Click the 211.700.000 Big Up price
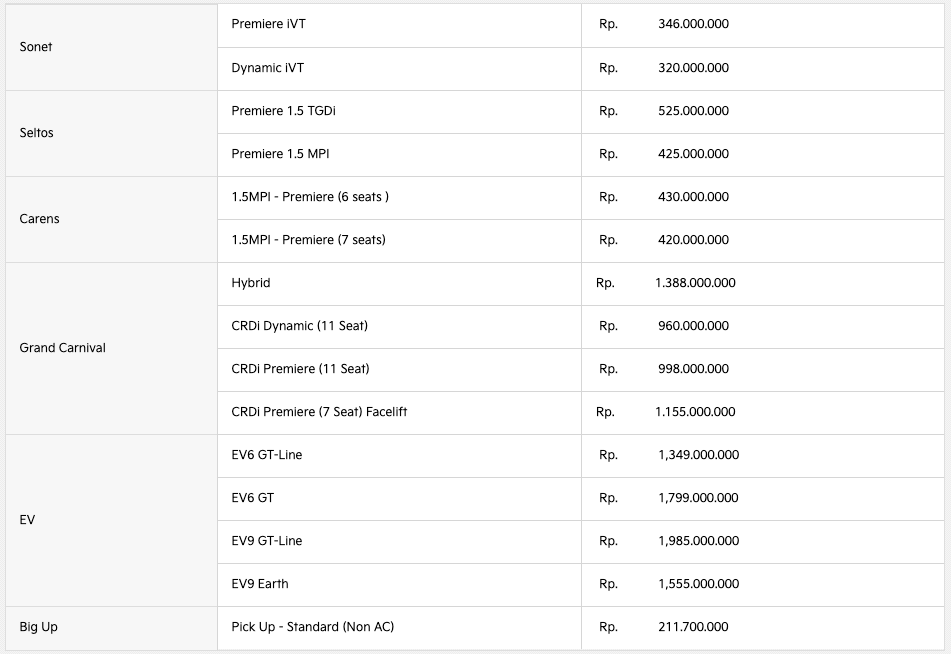951x654 pixels. pos(693,627)
